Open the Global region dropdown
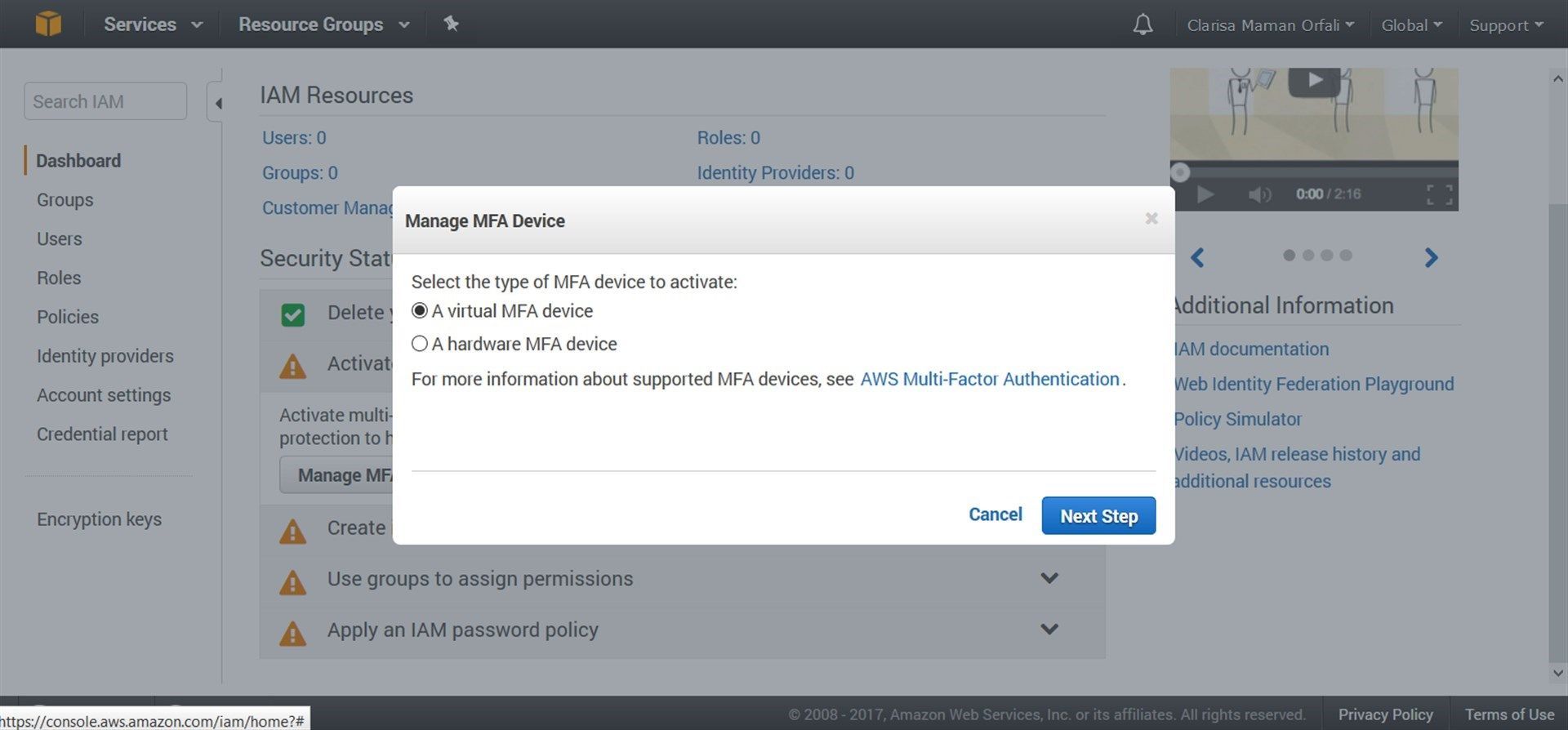The image size is (1568, 730). [1411, 25]
